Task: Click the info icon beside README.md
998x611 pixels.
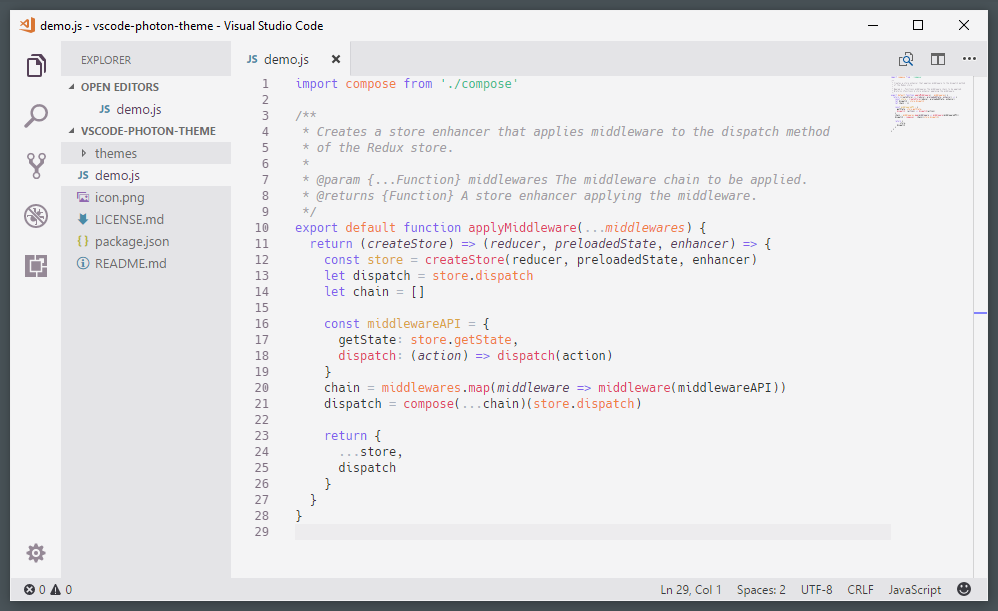Action: [x=83, y=263]
